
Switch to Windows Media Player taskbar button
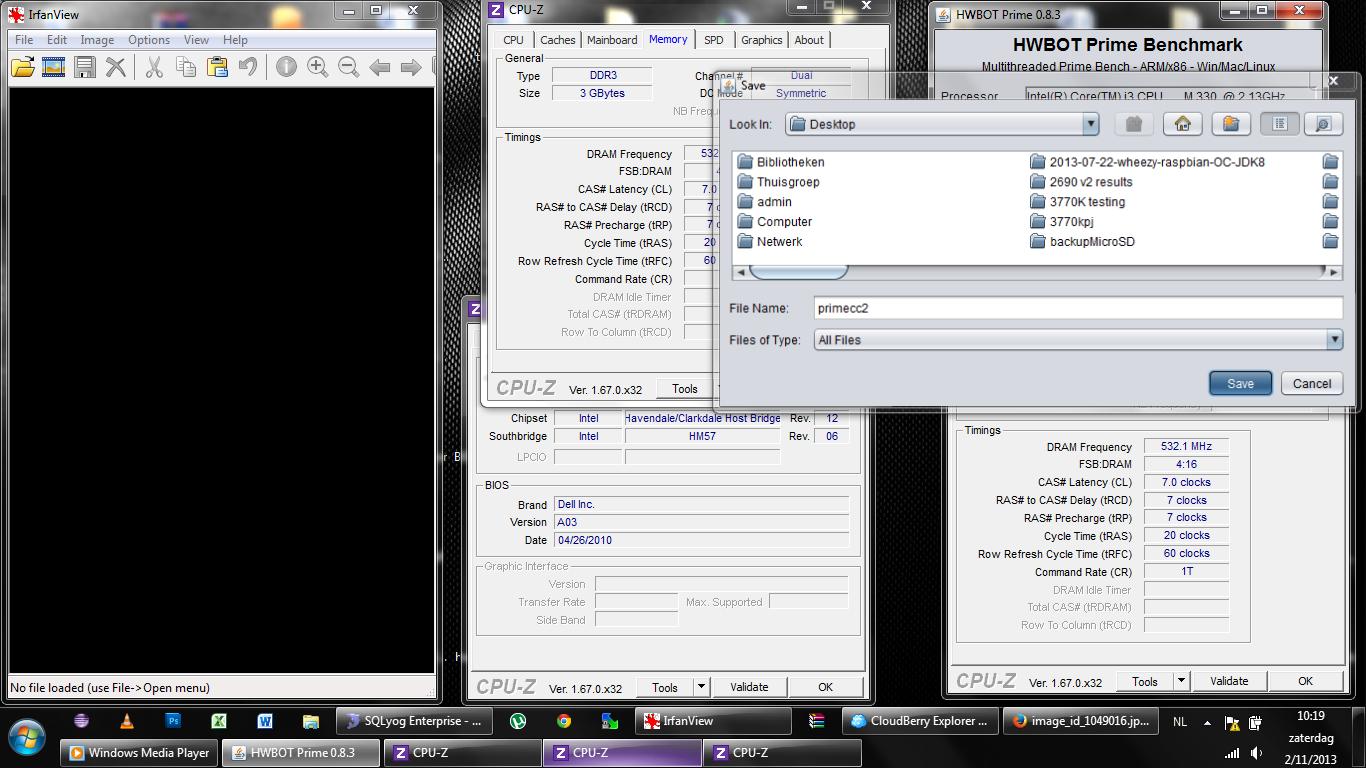click(x=140, y=753)
